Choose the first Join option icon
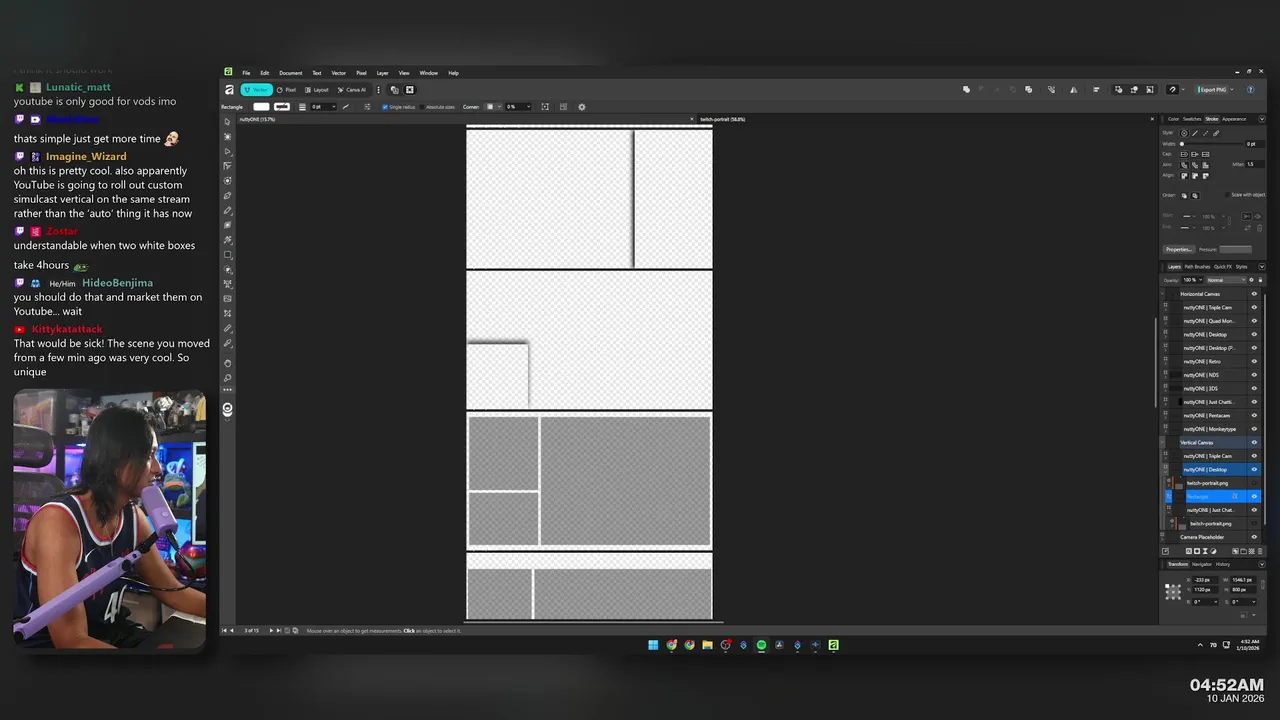This screenshot has height=720, width=1280. pyautogui.click(x=1184, y=165)
